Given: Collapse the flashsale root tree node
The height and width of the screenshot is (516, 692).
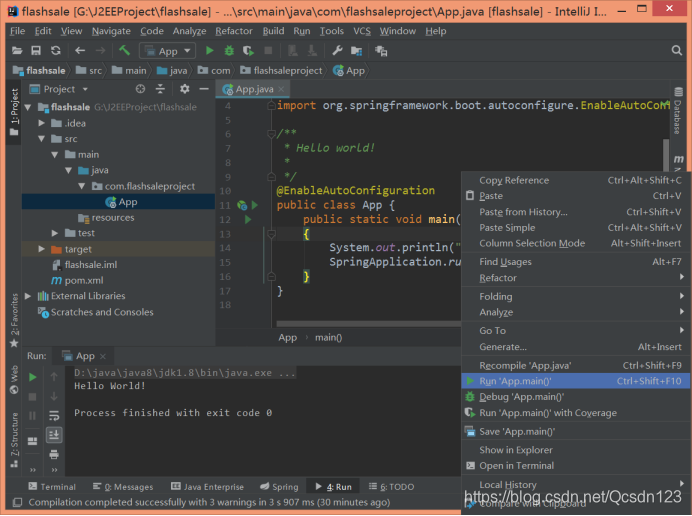Looking at the screenshot, I should (28, 107).
